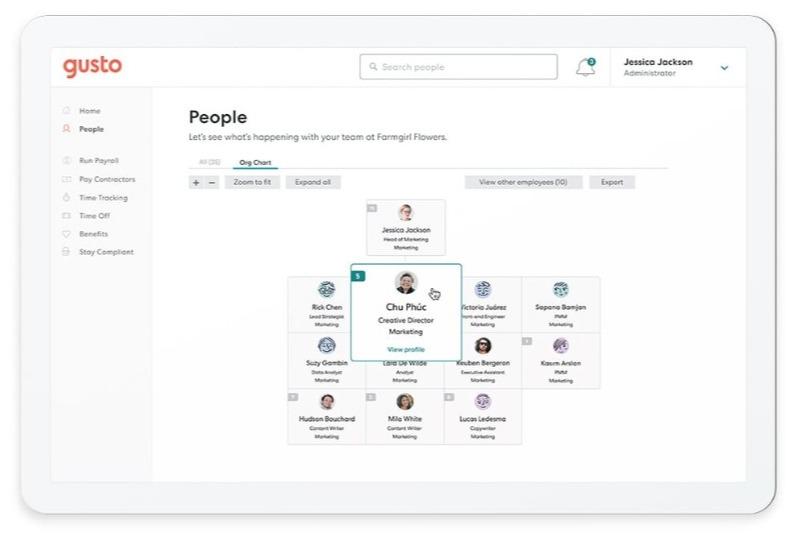Open the notifications bell icon
810x537 pixels.
pyautogui.click(x=585, y=67)
